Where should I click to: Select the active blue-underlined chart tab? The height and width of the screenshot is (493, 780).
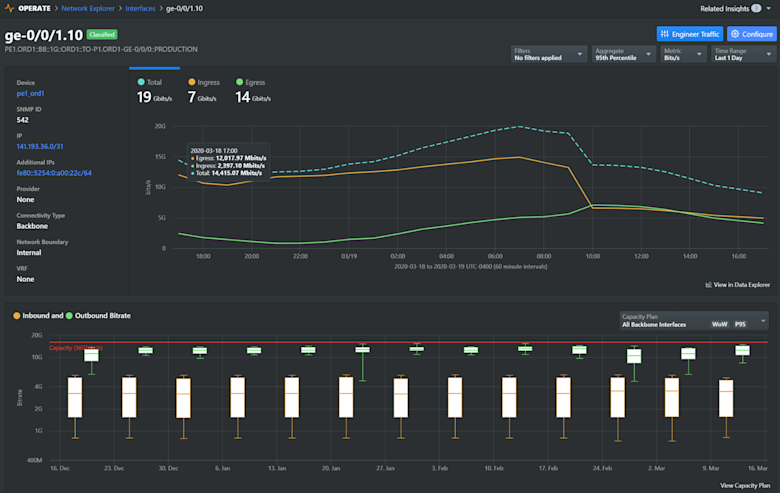154,68
